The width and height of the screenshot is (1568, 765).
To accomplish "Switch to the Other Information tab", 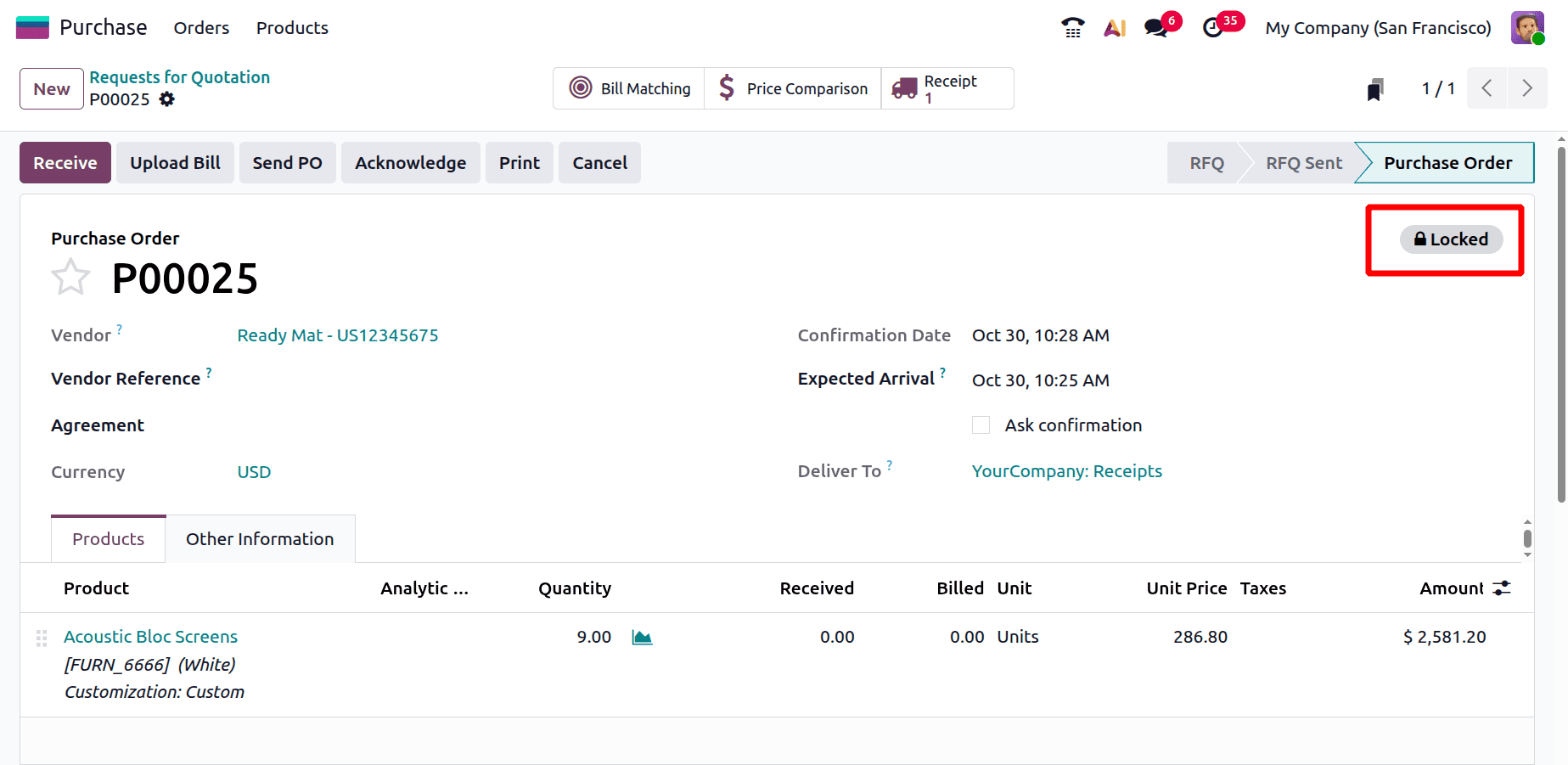I will point(260,538).
